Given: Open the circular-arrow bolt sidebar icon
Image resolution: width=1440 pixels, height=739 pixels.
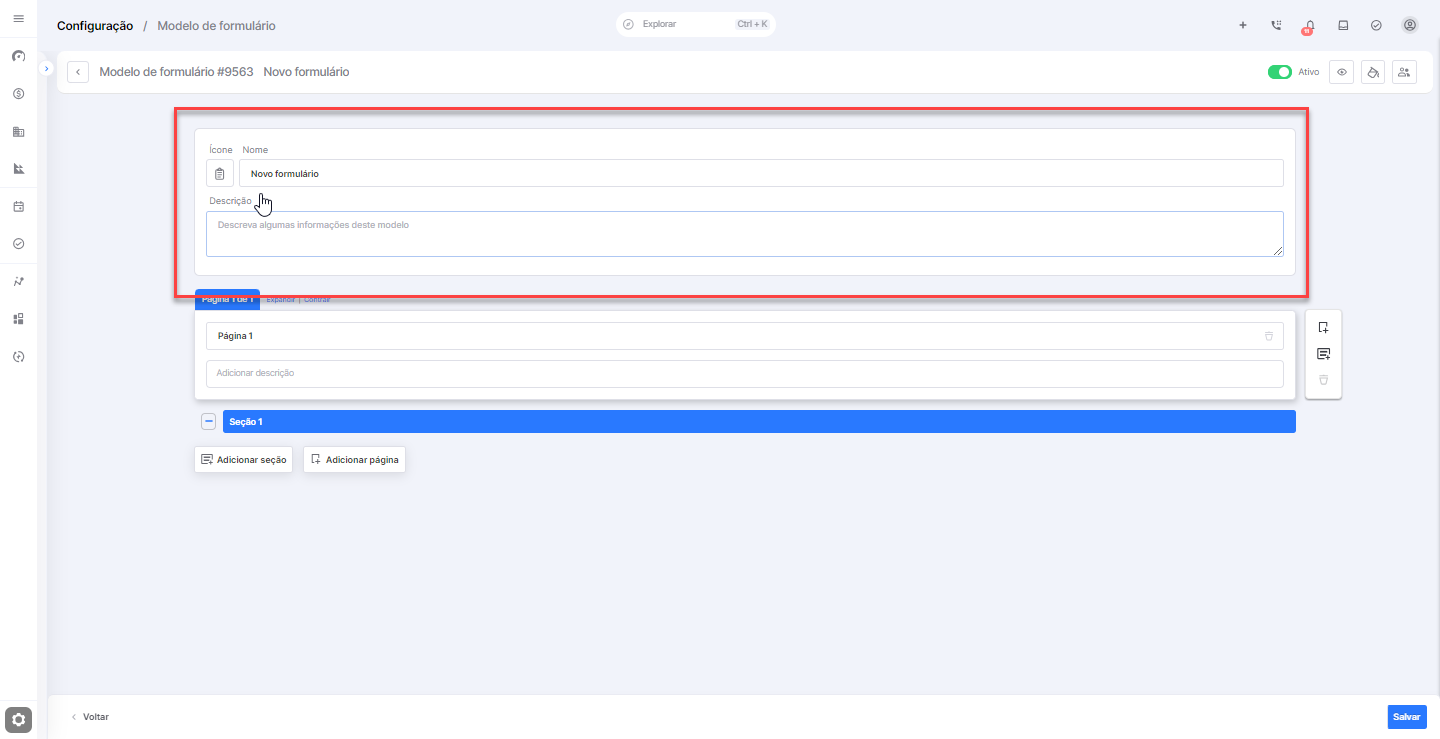Looking at the screenshot, I should coord(18,357).
